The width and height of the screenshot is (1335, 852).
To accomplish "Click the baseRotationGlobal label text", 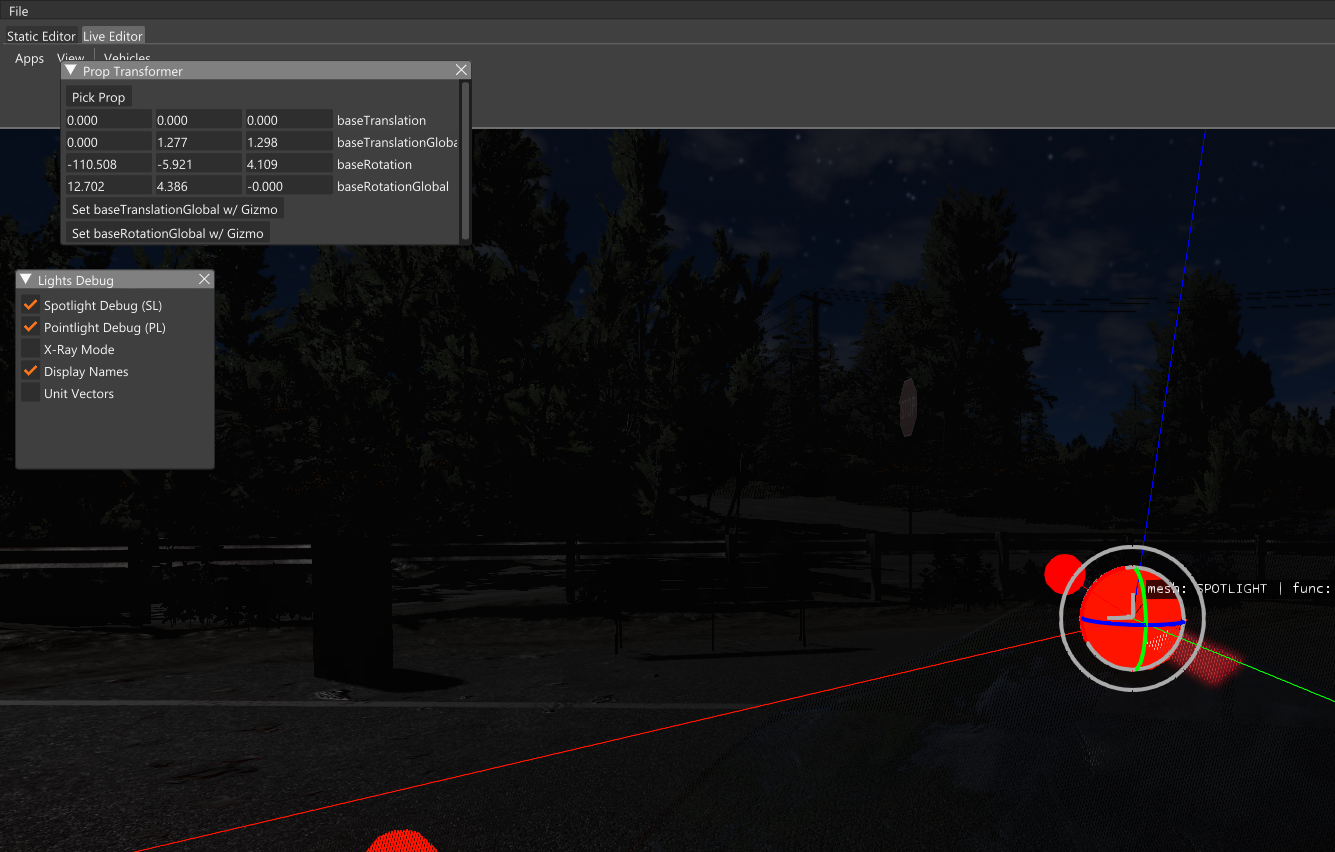I will click(x=393, y=186).
